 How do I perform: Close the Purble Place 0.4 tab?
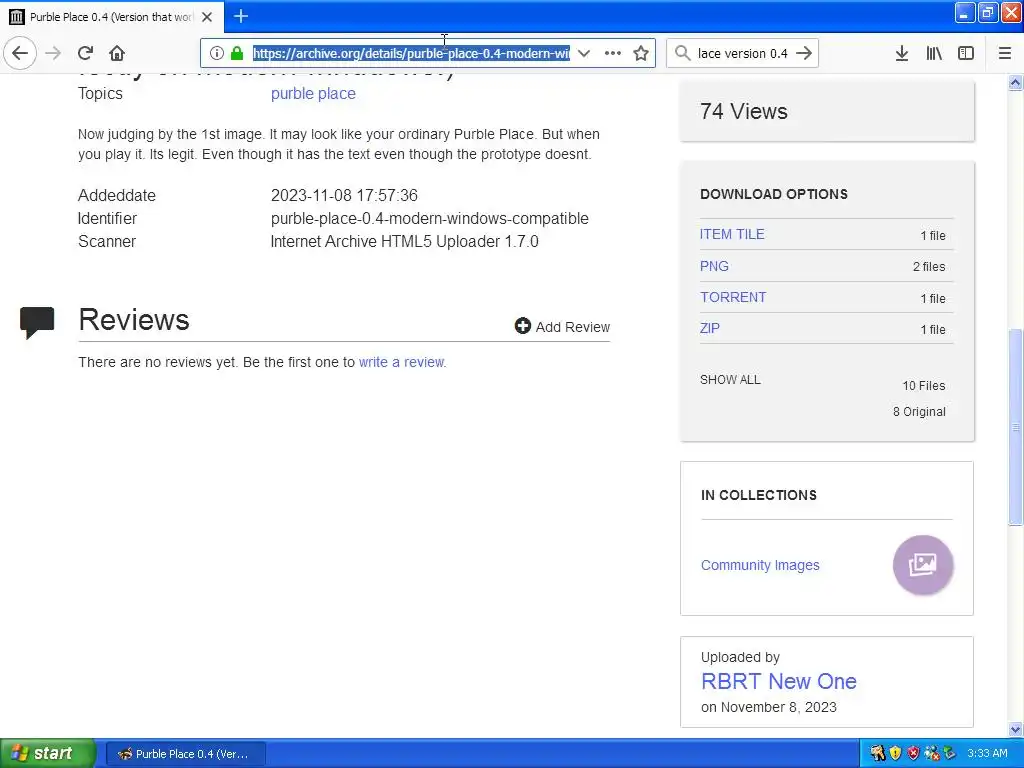207,17
